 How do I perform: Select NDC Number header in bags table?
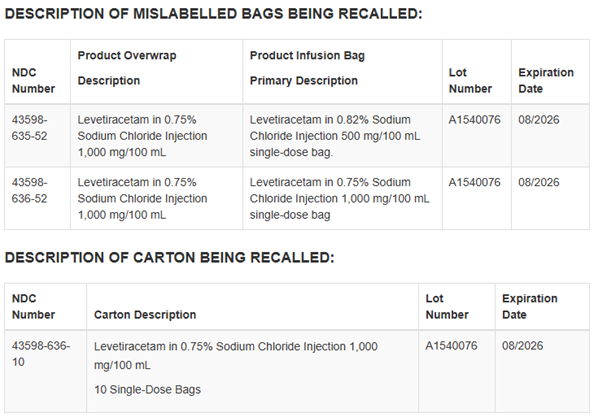point(33,80)
